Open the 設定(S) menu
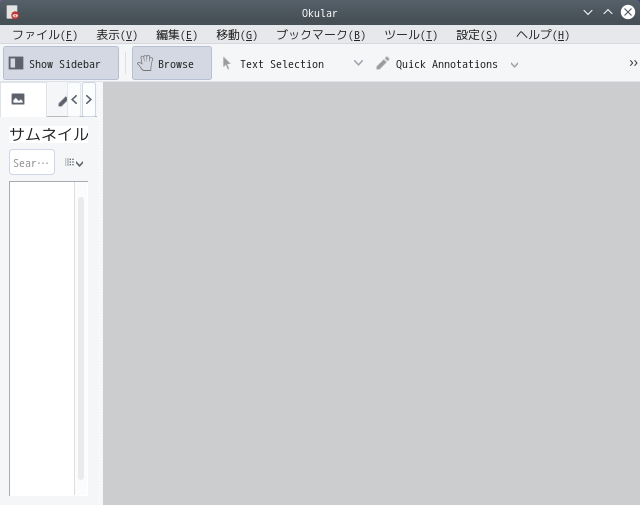 tap(477, 35)
